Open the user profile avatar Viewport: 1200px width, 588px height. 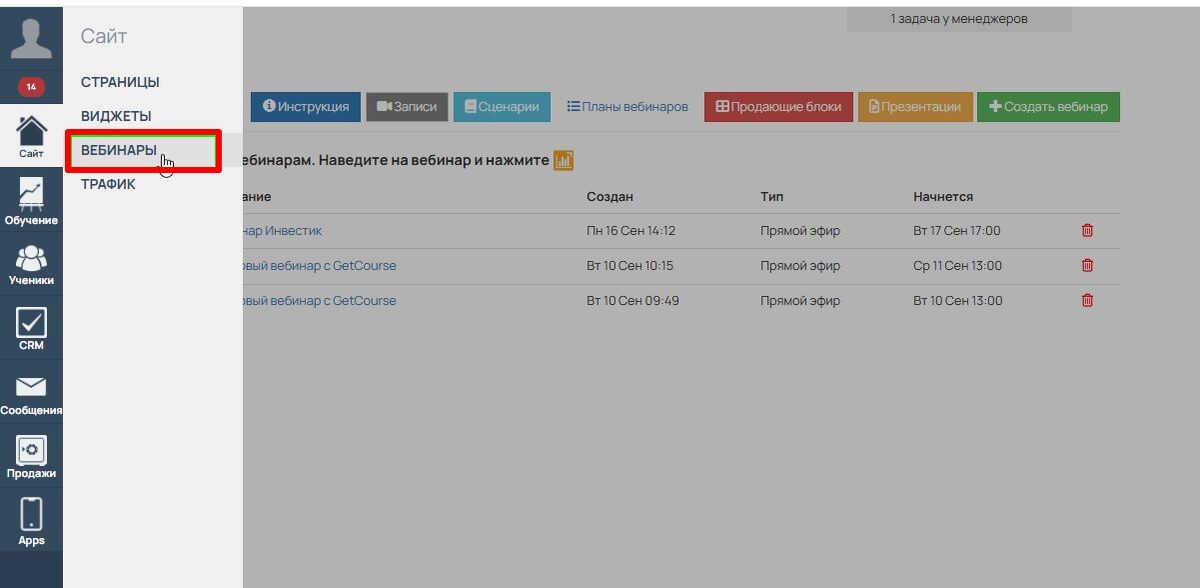(x=31, y=37)
